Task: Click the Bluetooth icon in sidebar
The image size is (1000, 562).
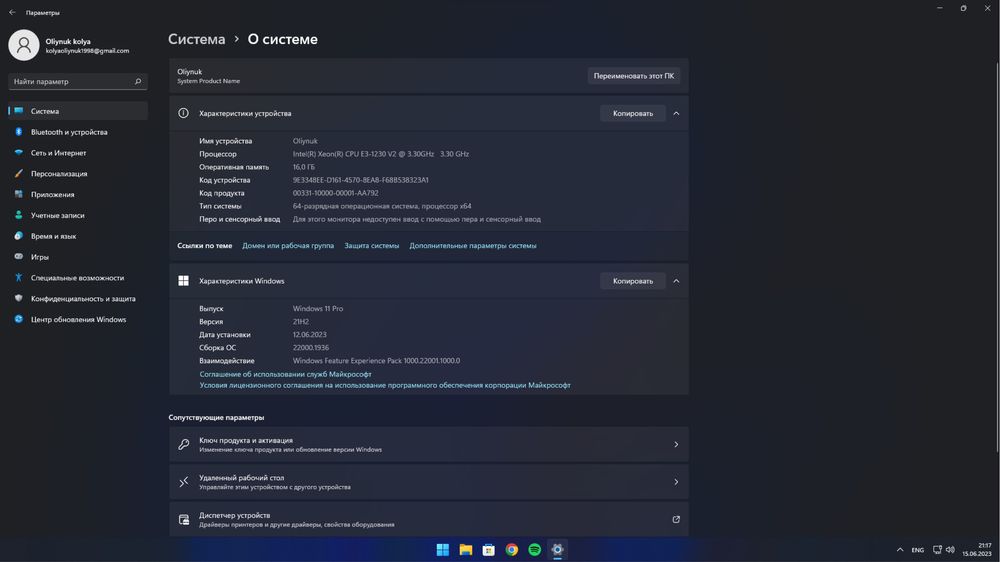Action: (x=18, y=132)
